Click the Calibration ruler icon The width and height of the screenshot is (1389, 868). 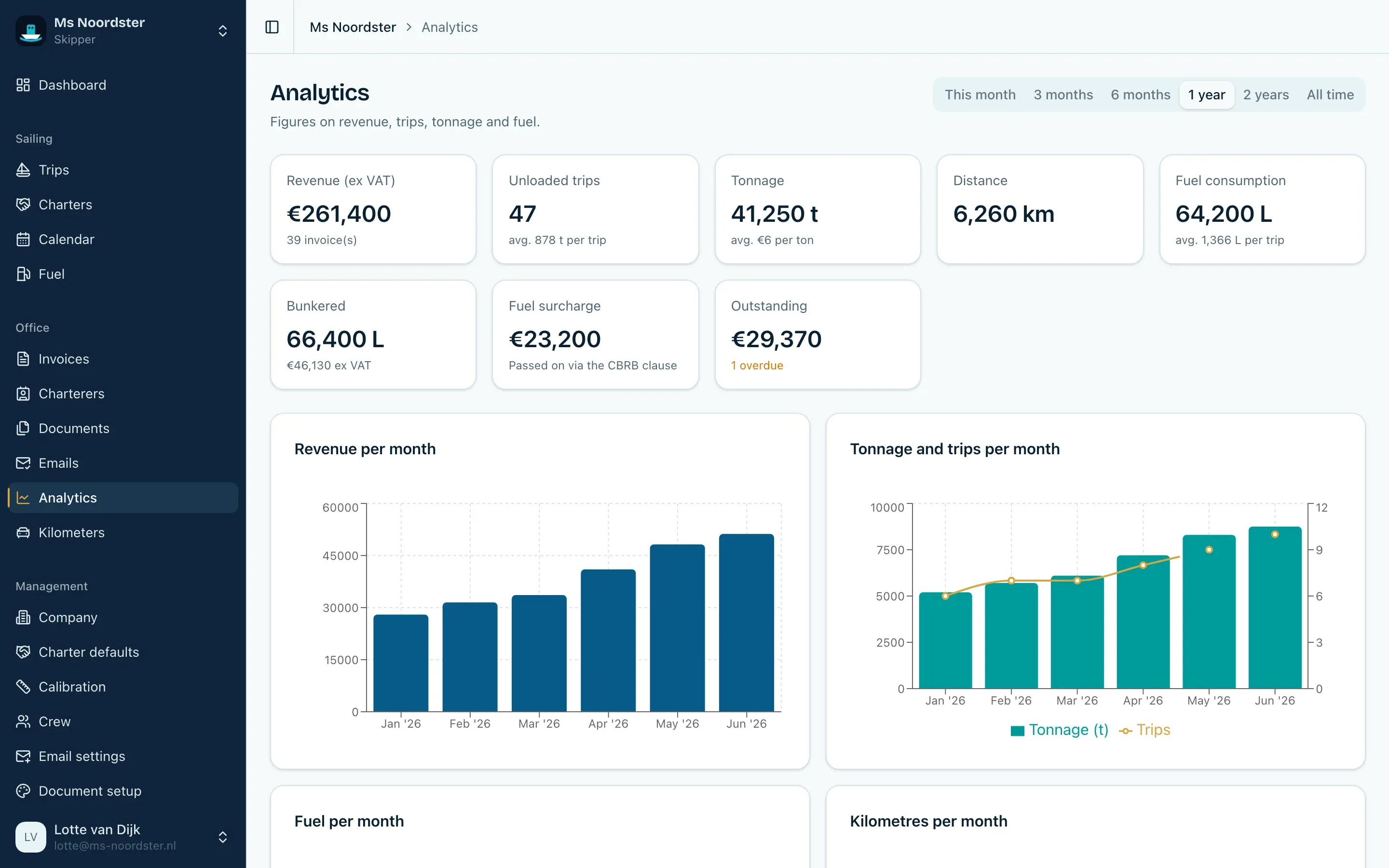(x=23, y=687)
